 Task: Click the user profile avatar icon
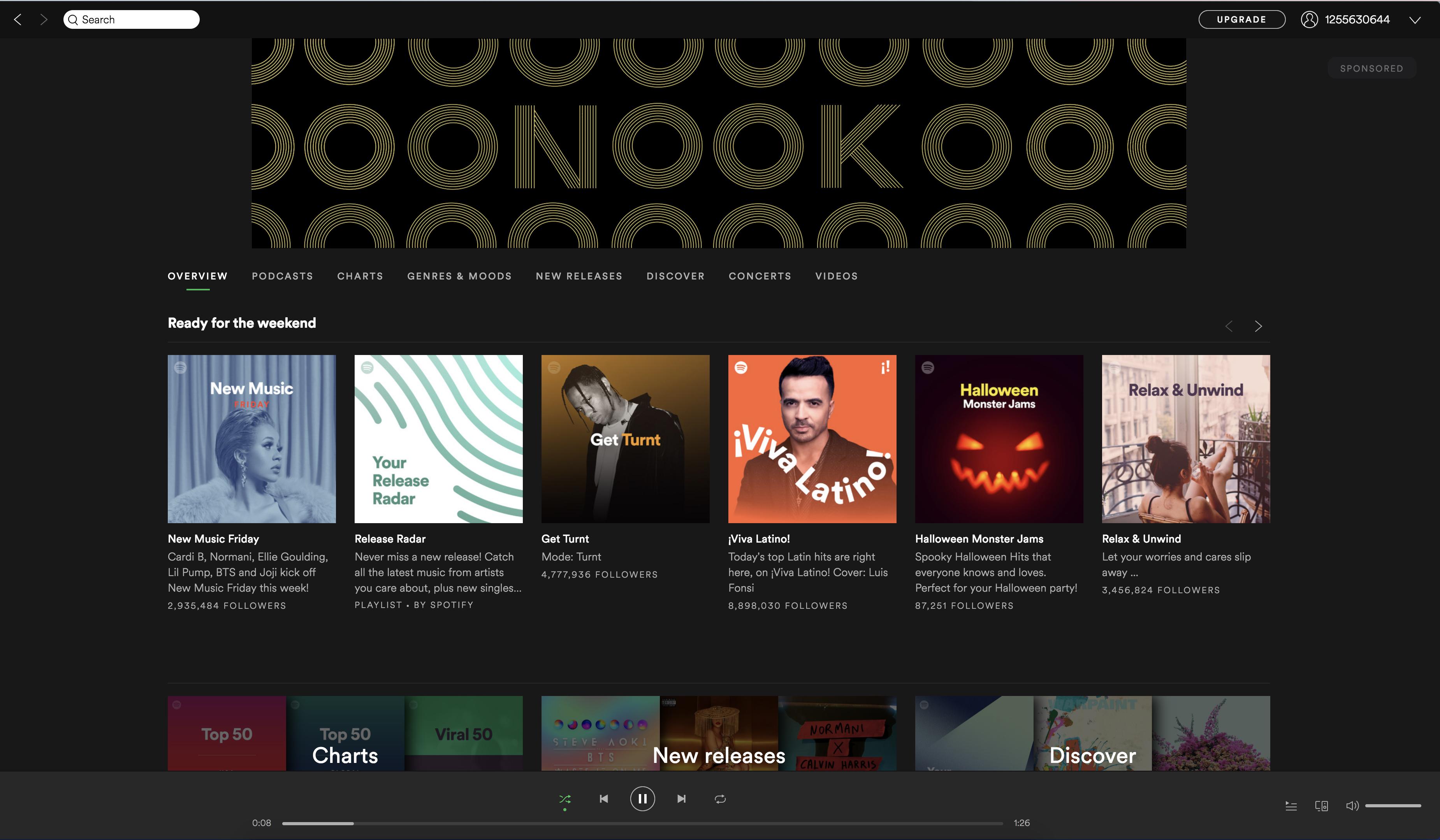(x=1309, y=19)
